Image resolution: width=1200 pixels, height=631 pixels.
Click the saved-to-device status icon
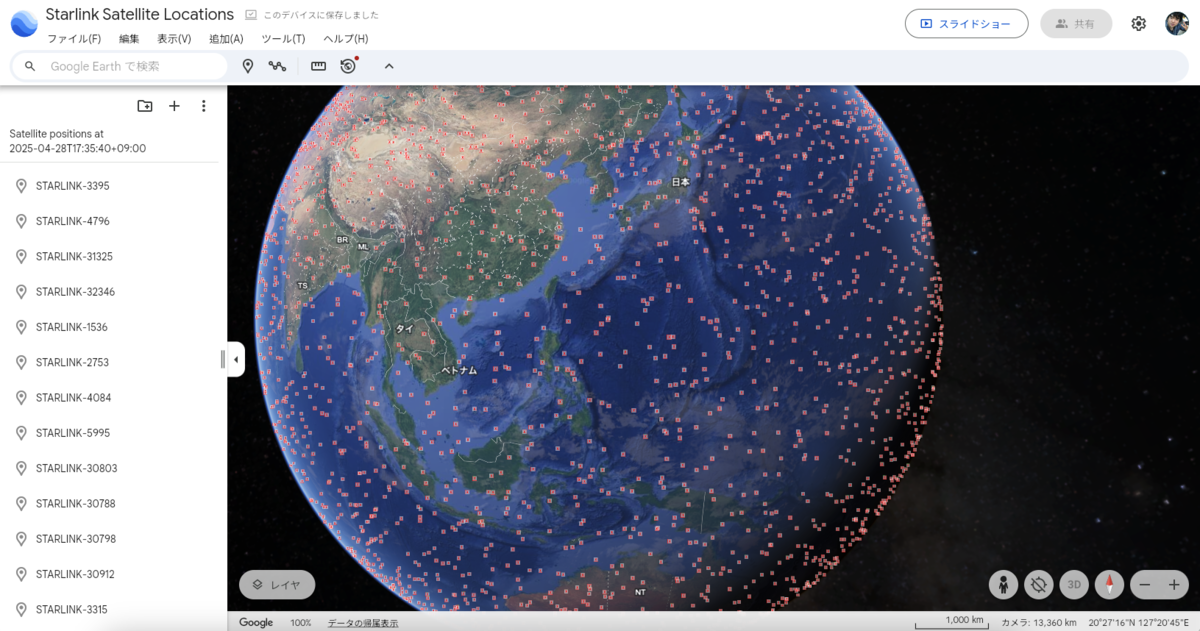[x=252, y=15]
